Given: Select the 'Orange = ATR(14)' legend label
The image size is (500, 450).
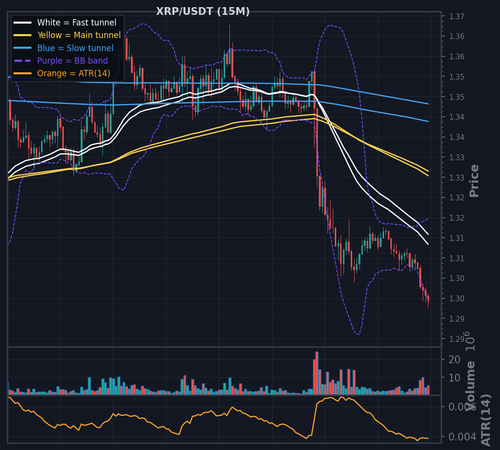Looking at the screenshot, I should pos(74,73).
